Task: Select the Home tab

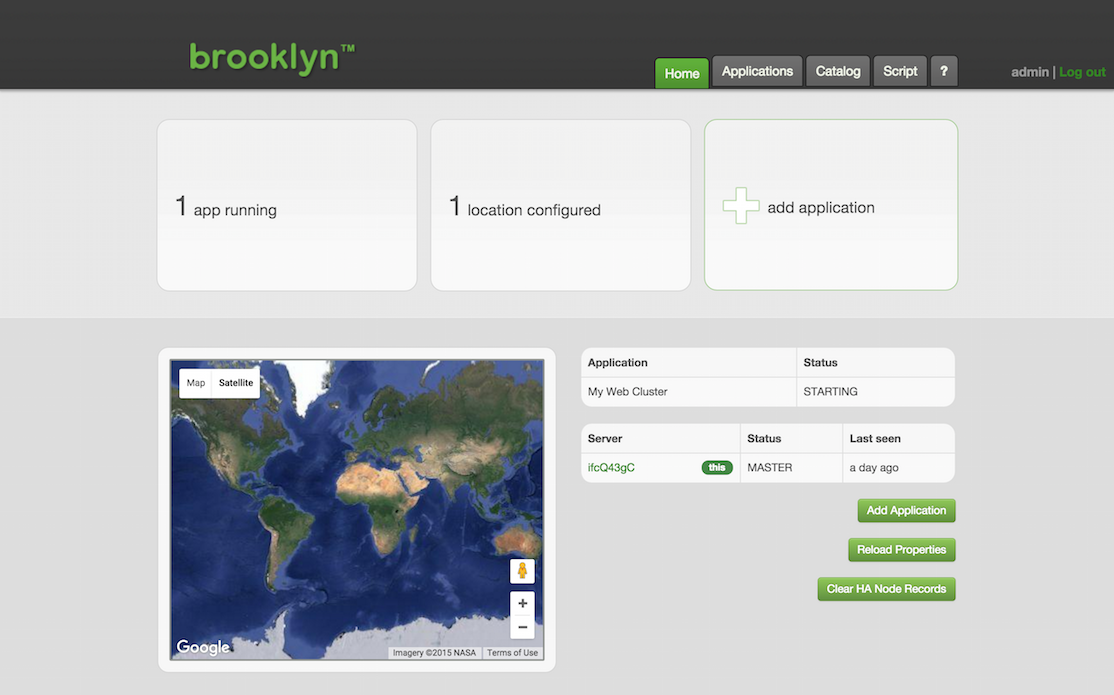Action: coord(682,73)
